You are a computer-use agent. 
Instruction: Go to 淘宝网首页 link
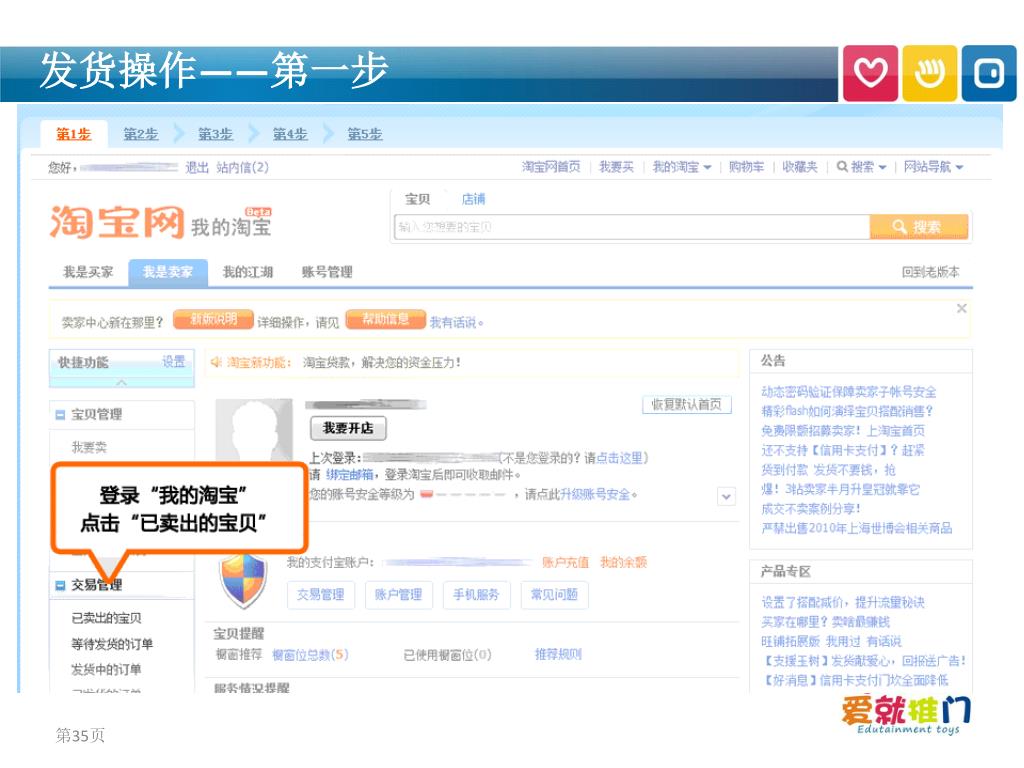point(551,167)
